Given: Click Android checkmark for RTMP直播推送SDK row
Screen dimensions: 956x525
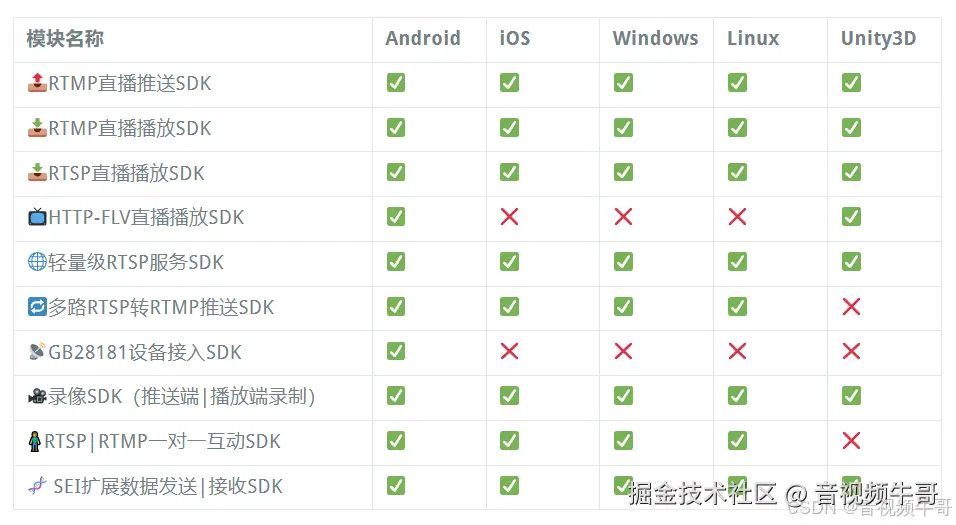Looking at the screenshot, I should point(396,82).
